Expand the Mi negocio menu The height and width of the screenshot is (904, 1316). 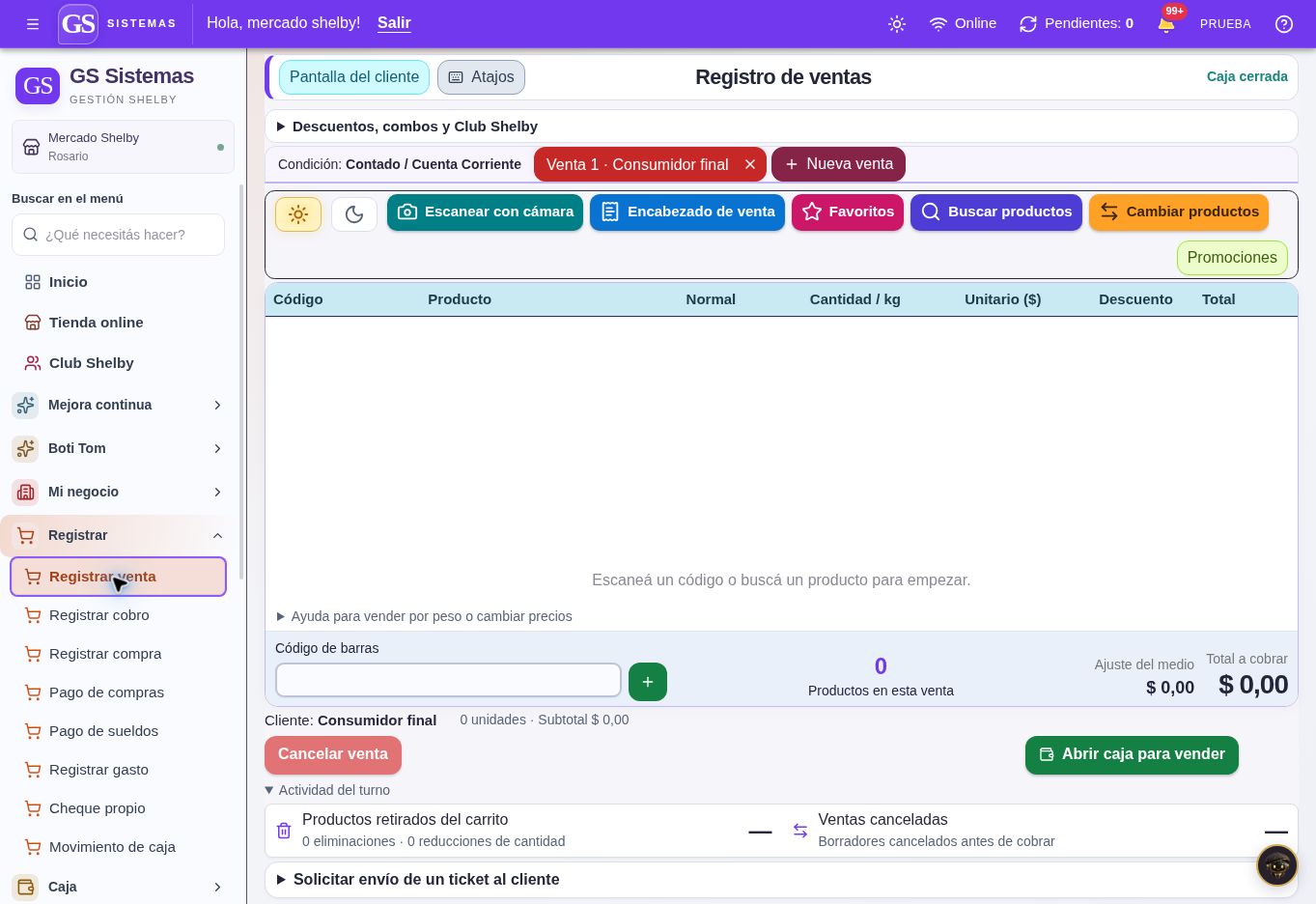pos(119,492)
